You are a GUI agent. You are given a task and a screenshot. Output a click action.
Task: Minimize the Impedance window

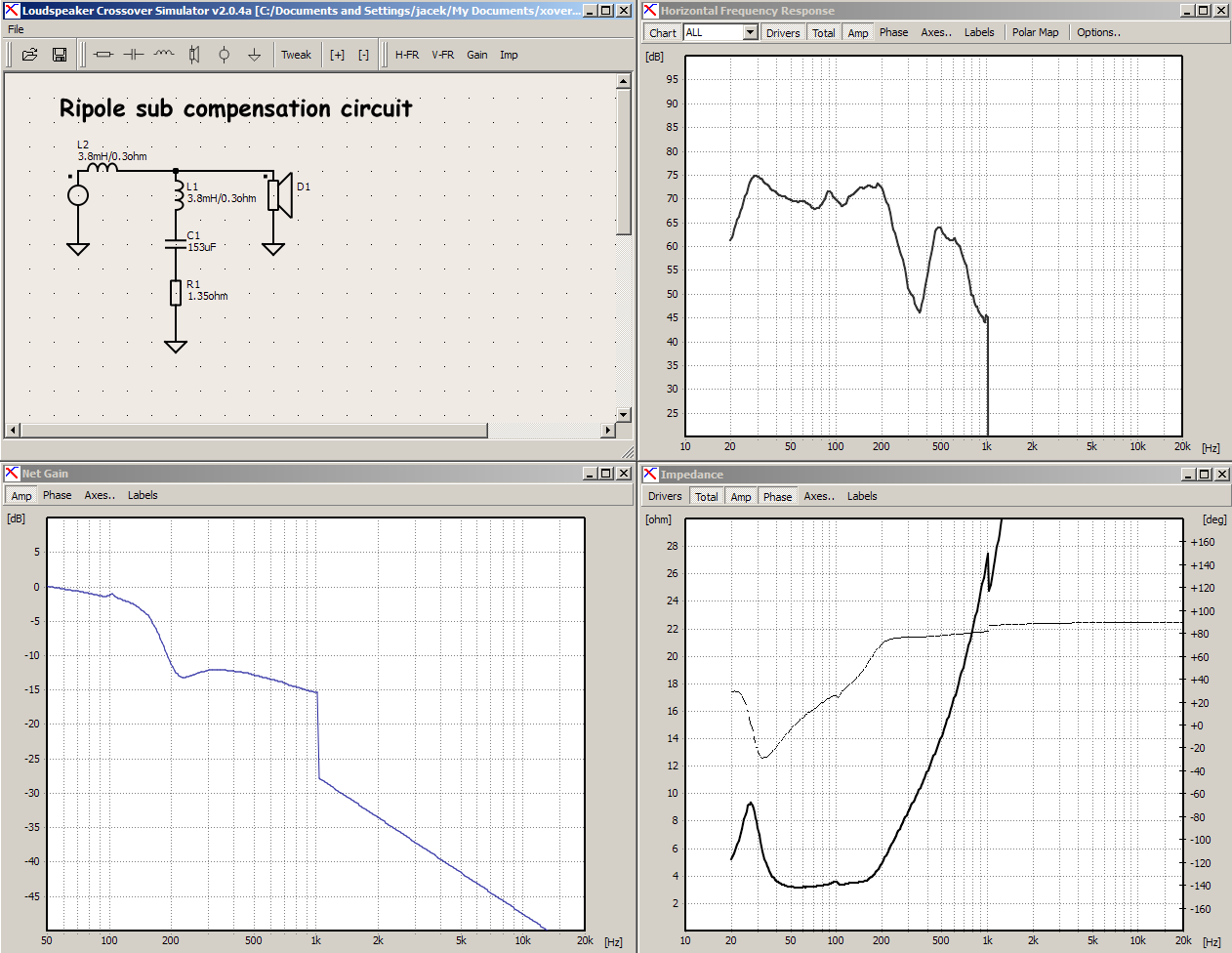[x=1188, y=475]
